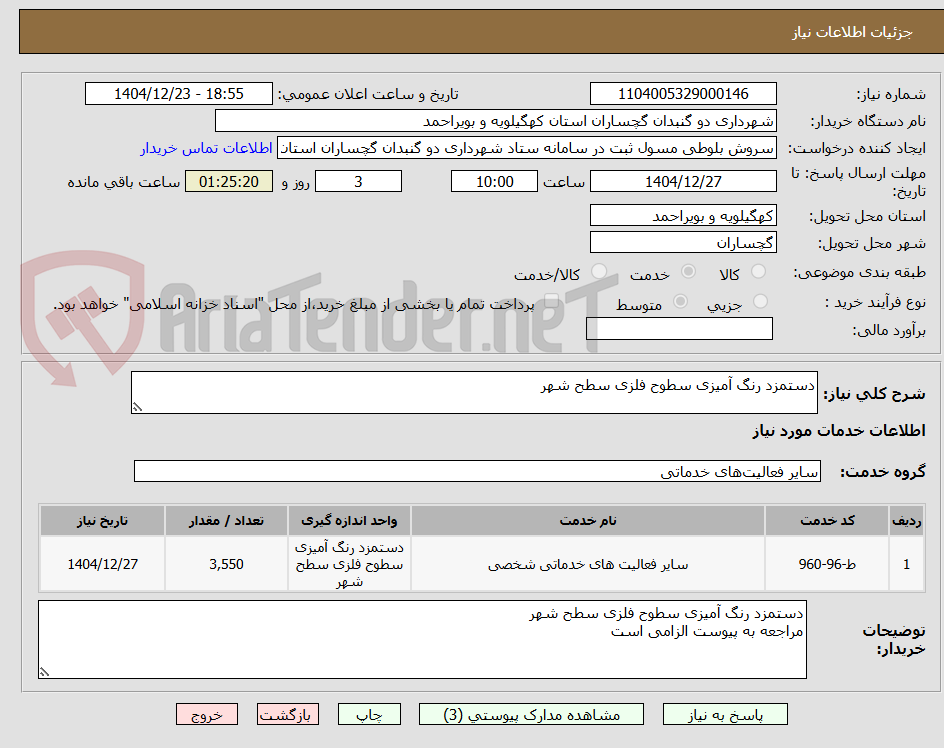The width and height of the screenshot is (944, 748).
Task: Click the واحد اندازه گیری column header
Action: click(x=349, y=520)
